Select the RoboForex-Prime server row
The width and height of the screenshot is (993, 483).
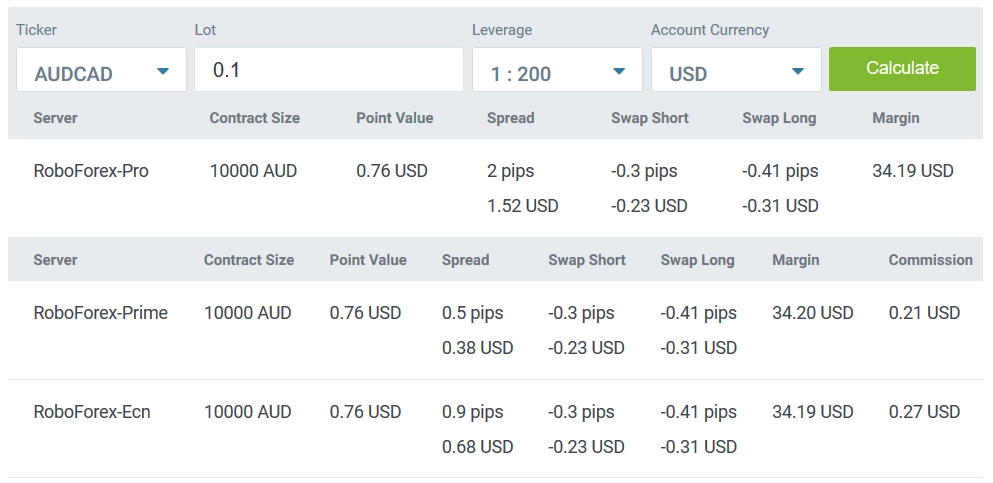click(x=495, y=330)
